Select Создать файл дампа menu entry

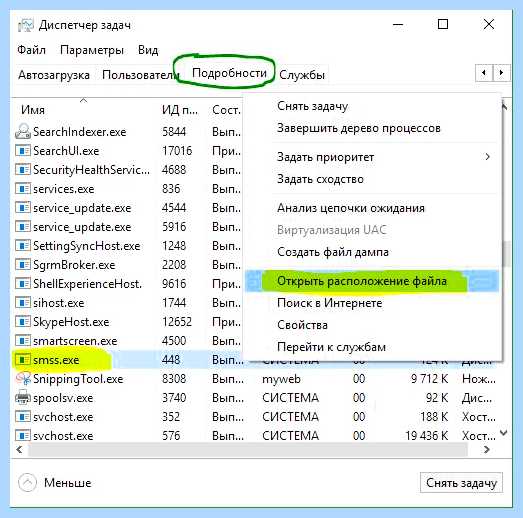pyautogui.click(x=333, y=252)
